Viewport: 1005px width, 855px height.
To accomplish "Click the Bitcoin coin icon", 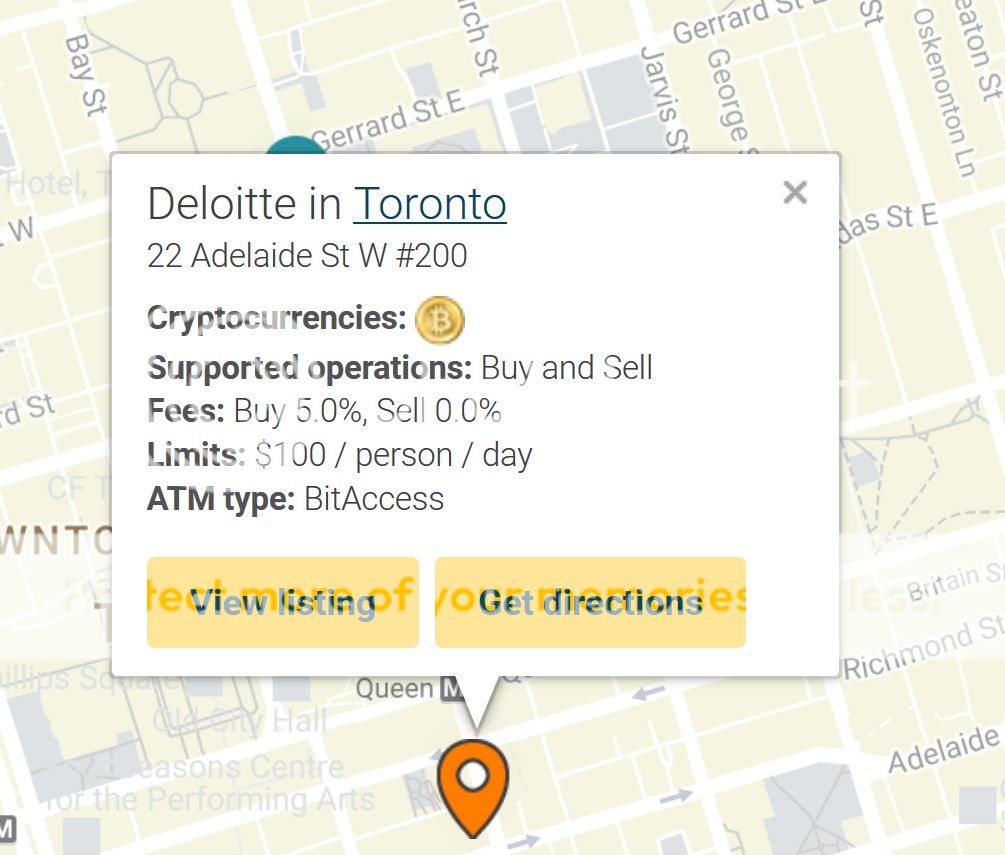I will tap(440, 319).
